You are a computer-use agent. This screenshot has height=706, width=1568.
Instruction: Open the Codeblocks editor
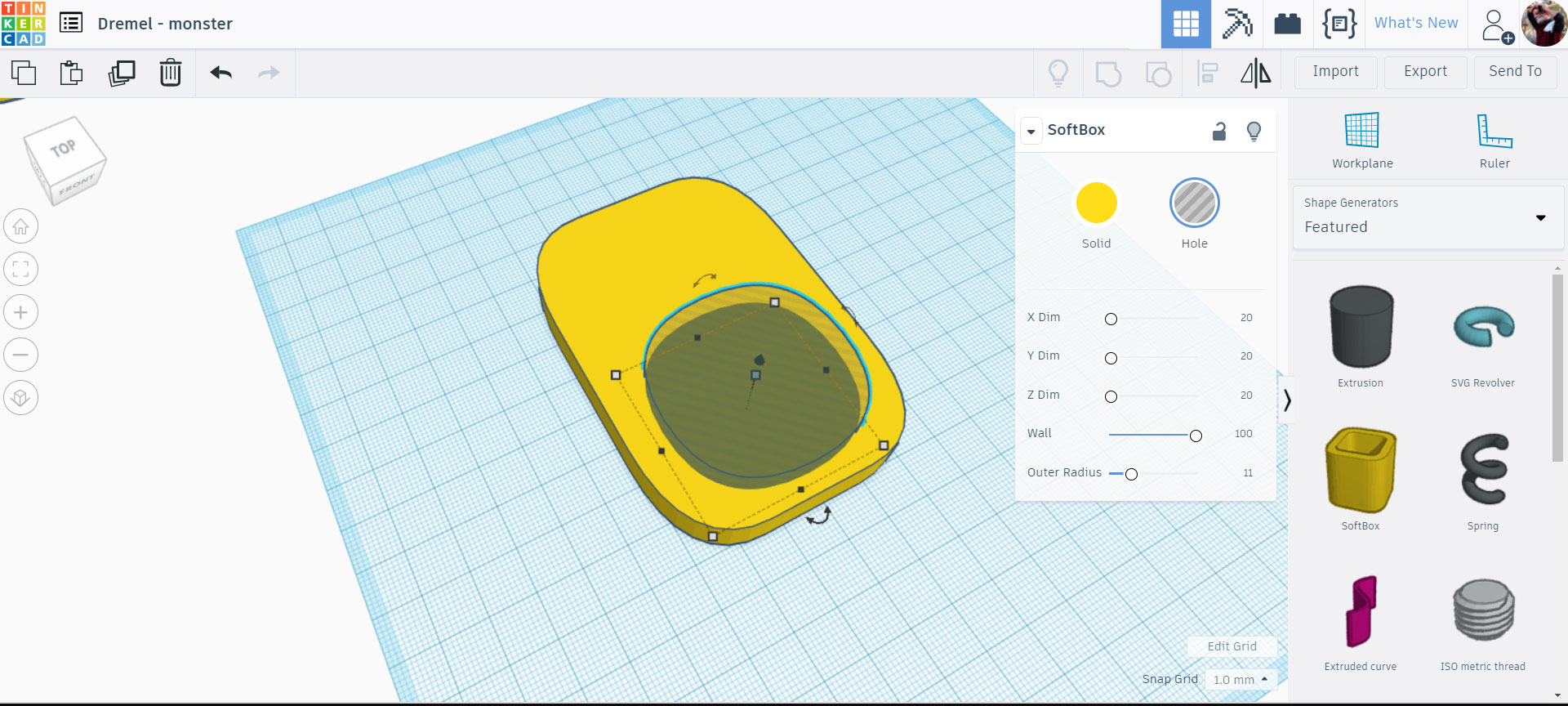point(1339,24)
